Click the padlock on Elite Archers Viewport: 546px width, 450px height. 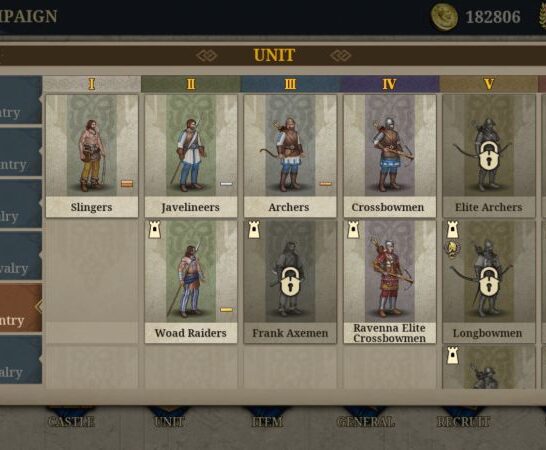489,156
